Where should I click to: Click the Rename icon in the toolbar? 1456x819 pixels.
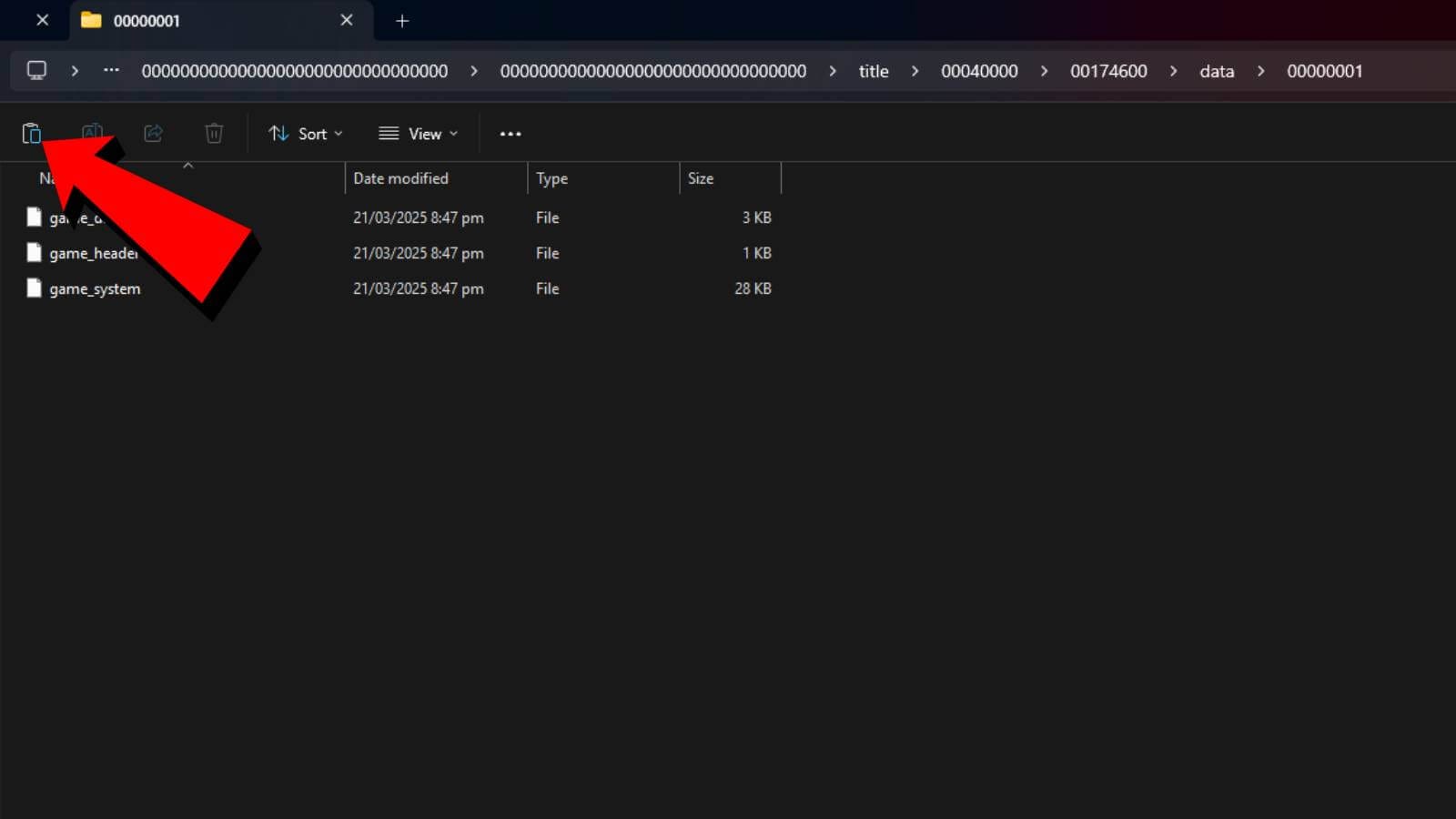point(92,133)
